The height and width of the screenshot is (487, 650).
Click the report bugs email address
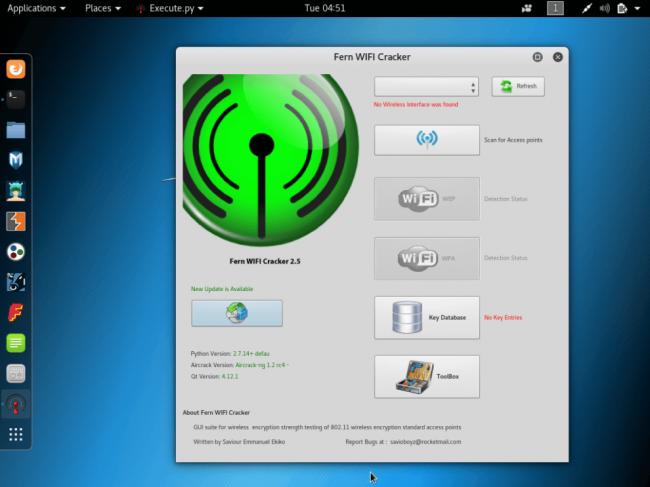(x=426, y=442)
